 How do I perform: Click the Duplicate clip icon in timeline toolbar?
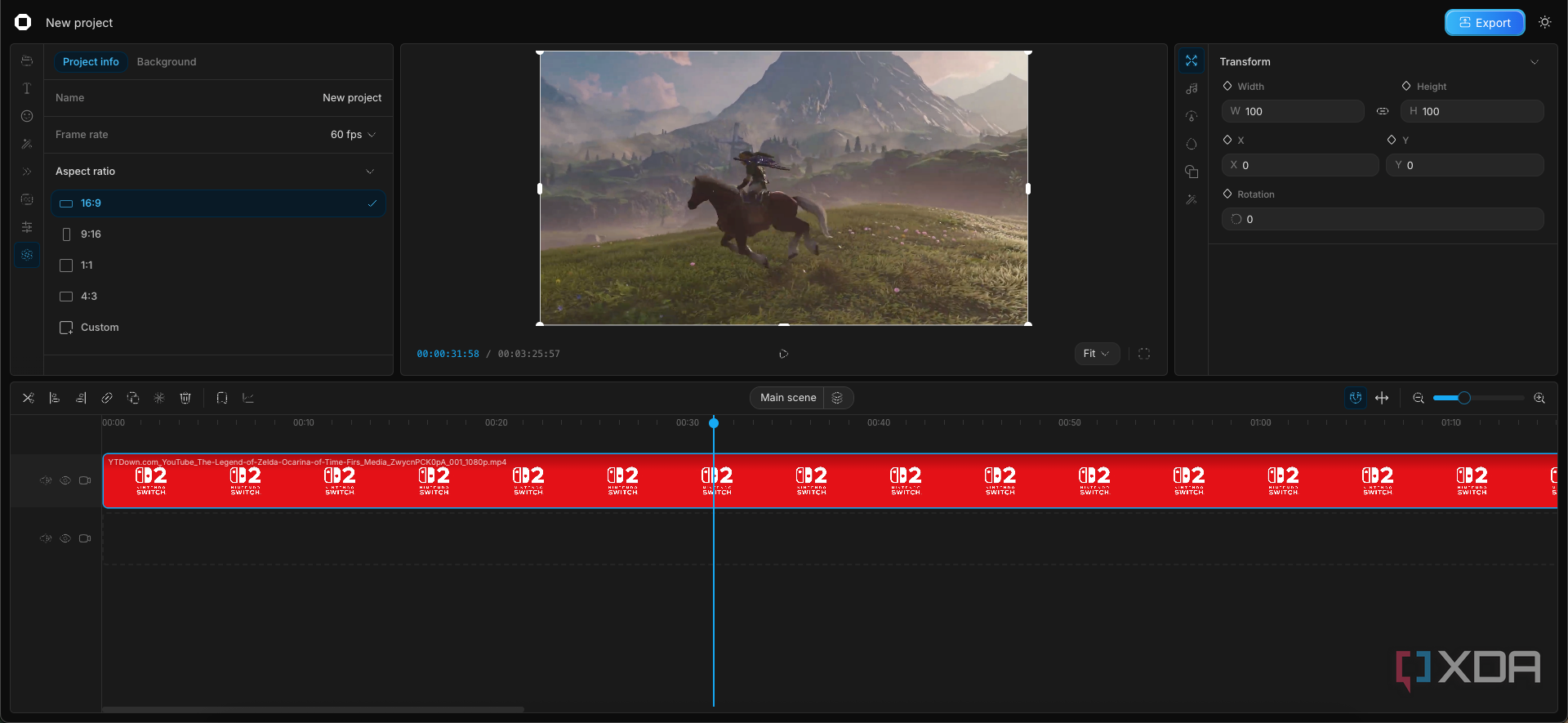click(x=133, y=398)
